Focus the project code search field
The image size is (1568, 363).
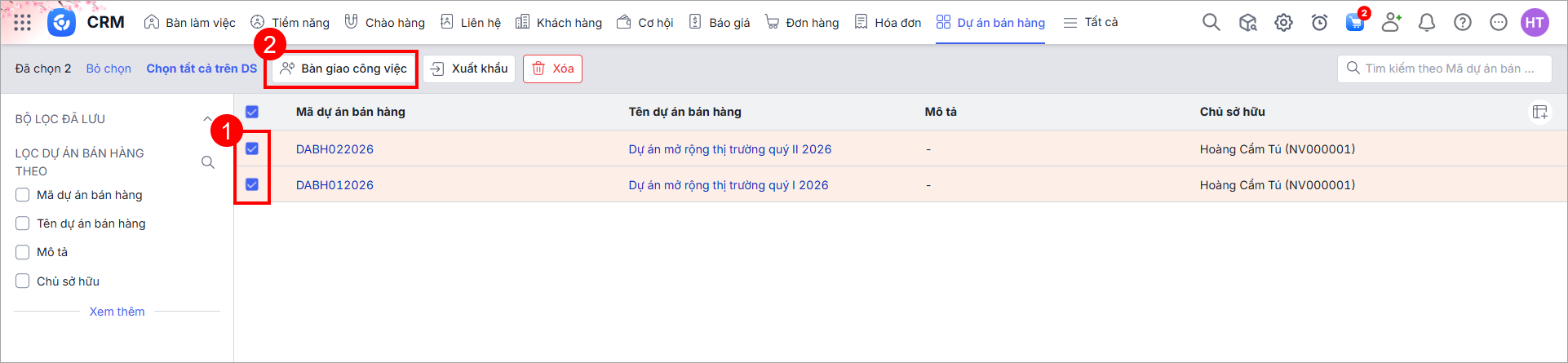click(x=1450, y=69)
